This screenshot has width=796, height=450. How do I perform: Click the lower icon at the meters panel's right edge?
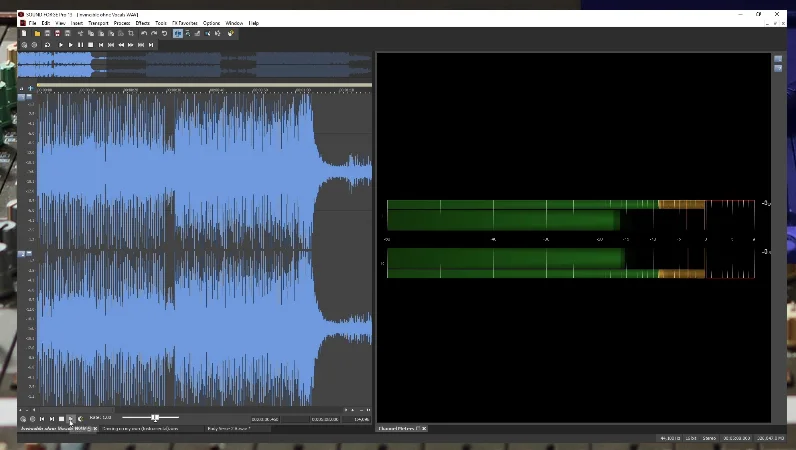(778, 68)
